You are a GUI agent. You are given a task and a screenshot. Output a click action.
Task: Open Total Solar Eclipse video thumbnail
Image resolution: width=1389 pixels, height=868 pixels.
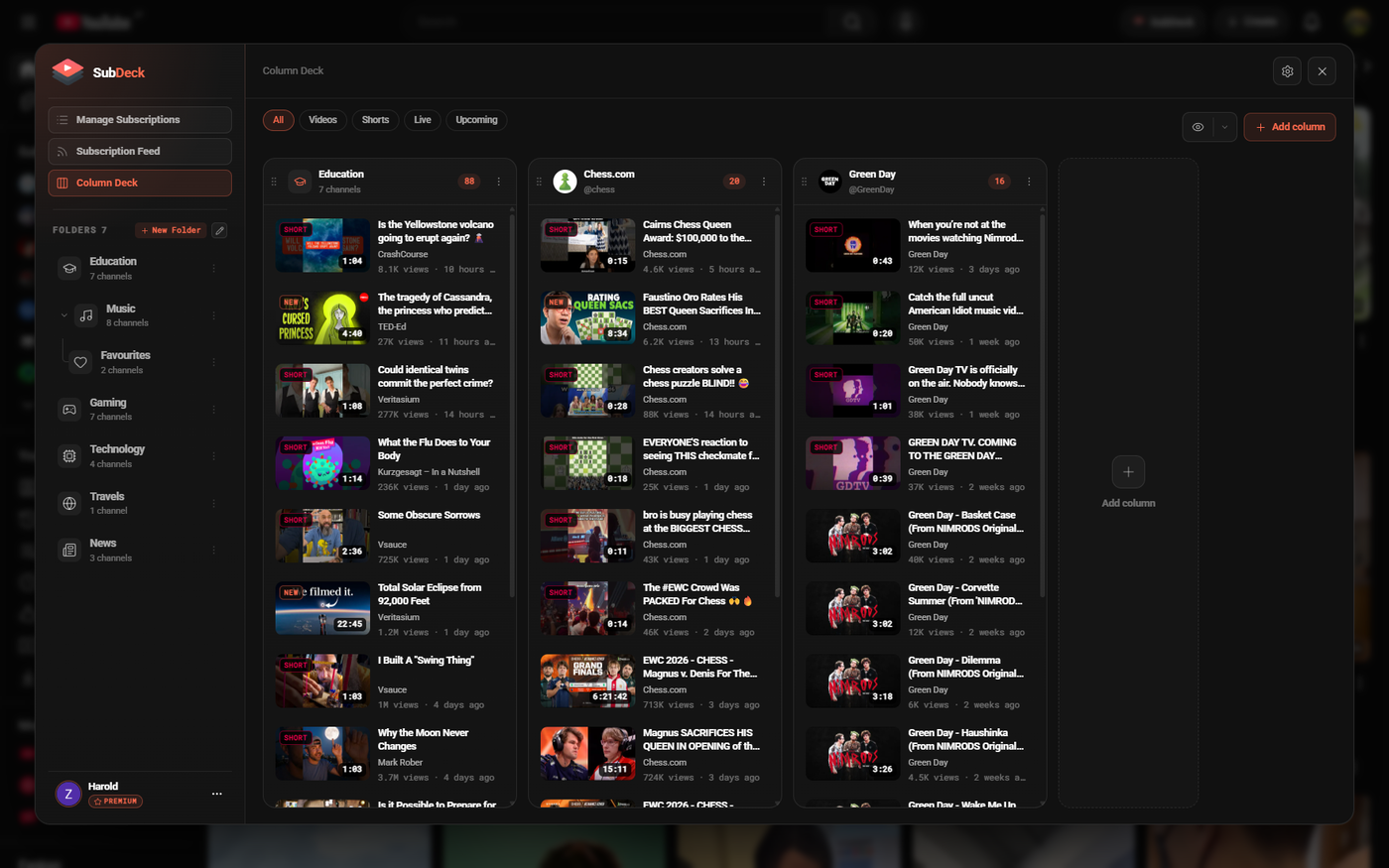point(322,608)
